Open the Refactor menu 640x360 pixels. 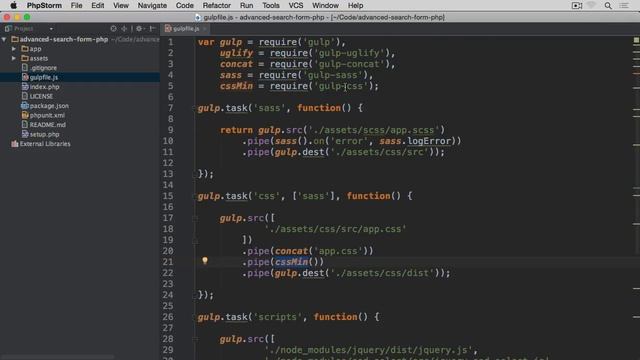click(216, 5)
